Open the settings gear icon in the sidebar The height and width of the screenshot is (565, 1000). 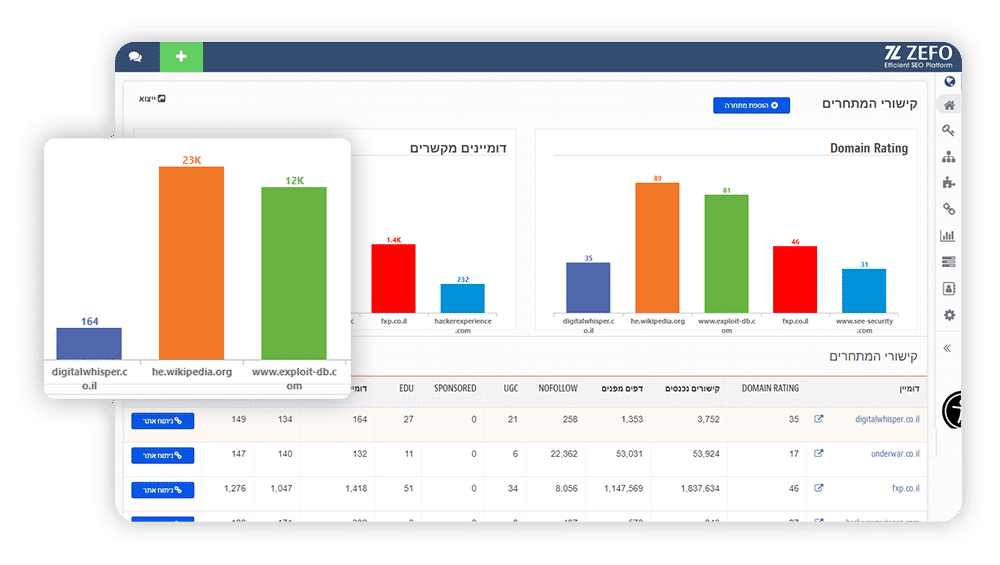[949, 315]
